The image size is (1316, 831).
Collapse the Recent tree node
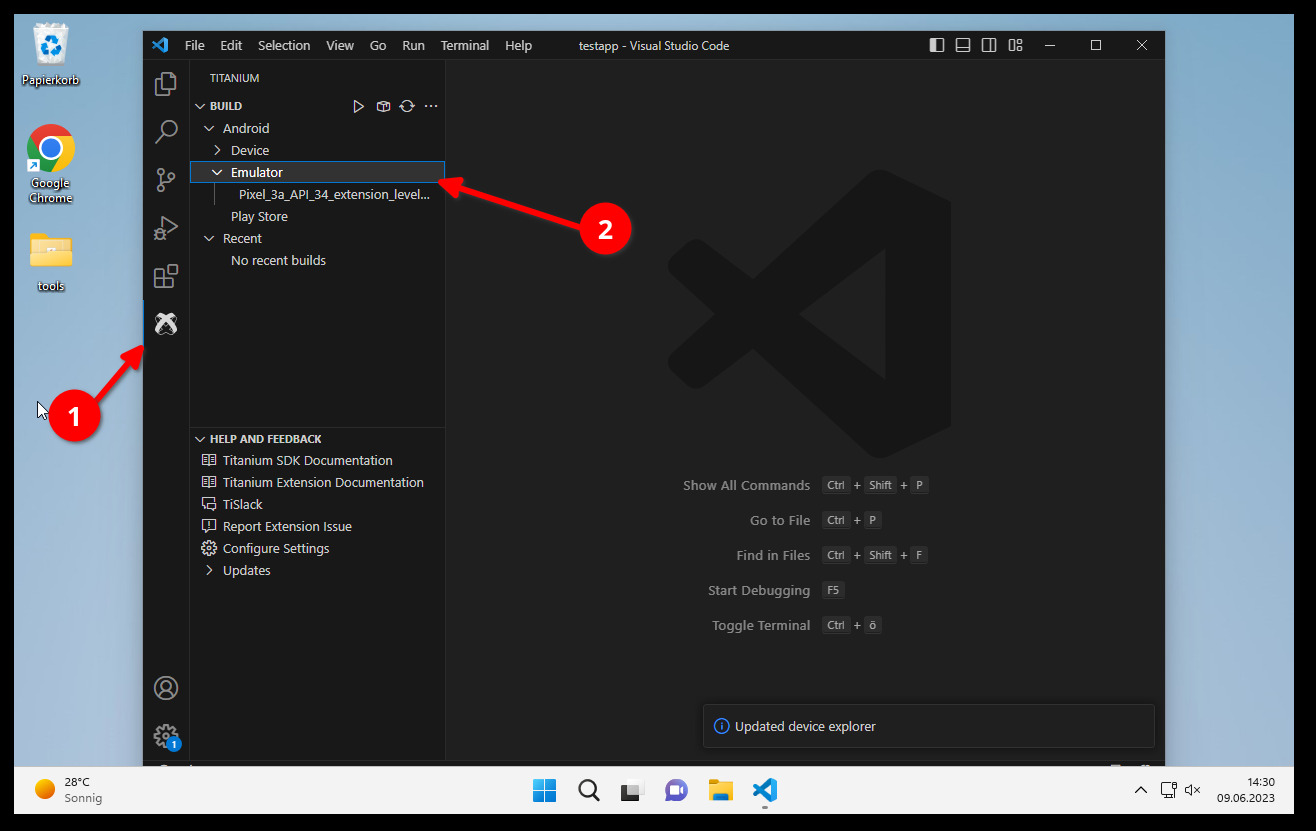point(209,238)
